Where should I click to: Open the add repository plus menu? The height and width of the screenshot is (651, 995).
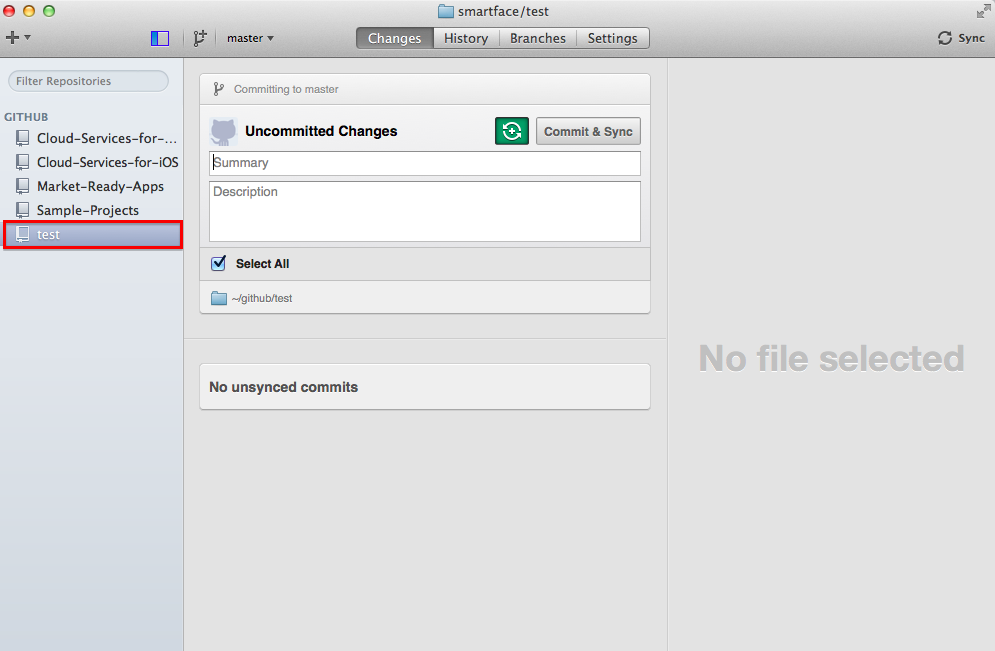coord(18,37)
